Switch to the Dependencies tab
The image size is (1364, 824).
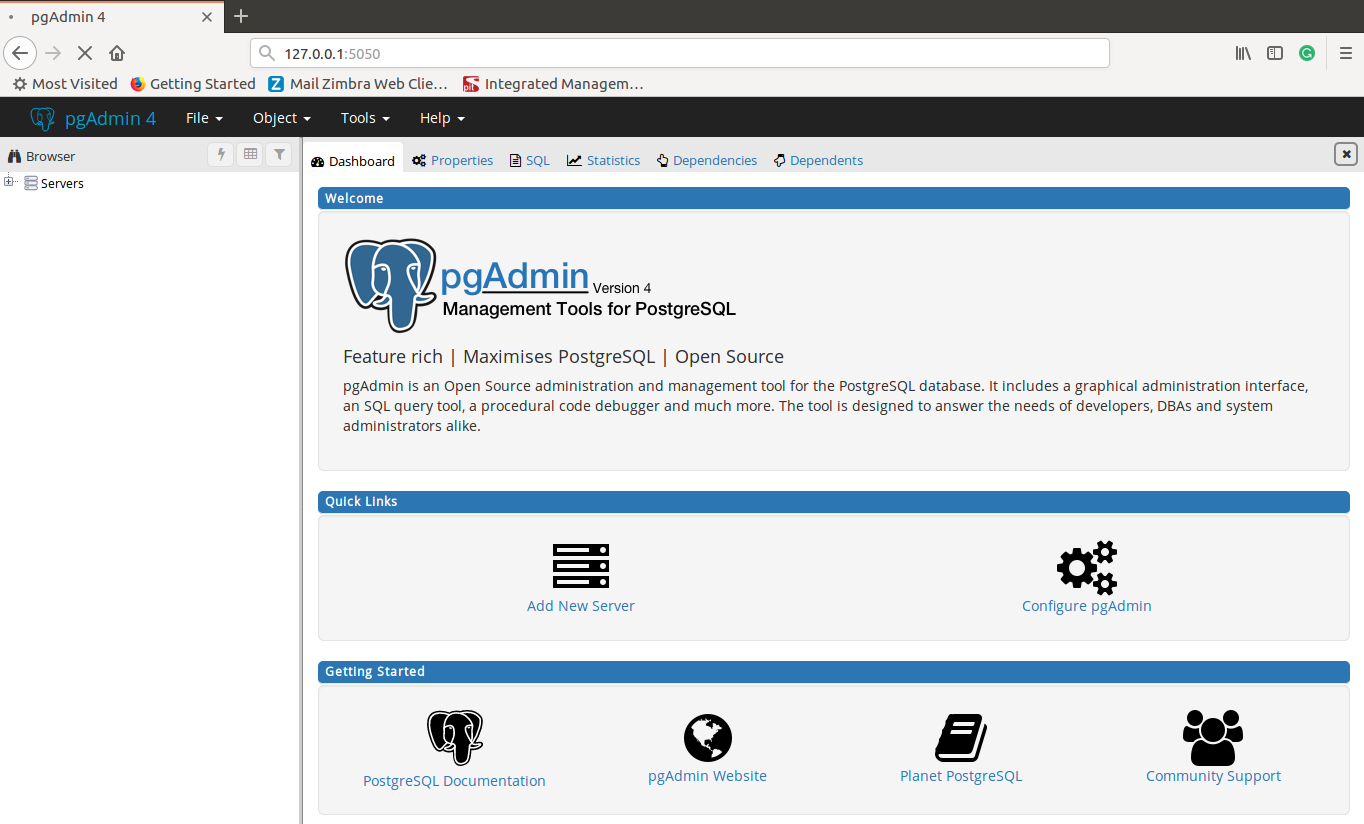coord(707,160)
